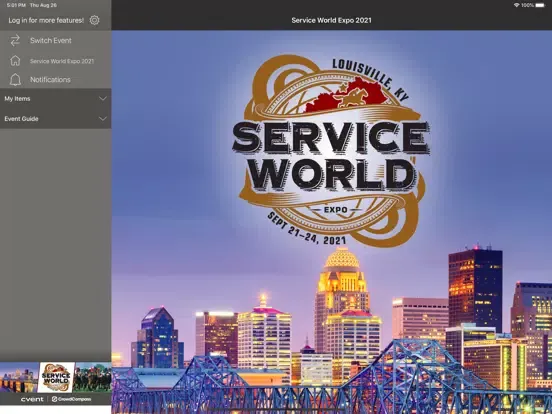Tap the Service World banner thumbnail in the sidebar

(56, 377)
